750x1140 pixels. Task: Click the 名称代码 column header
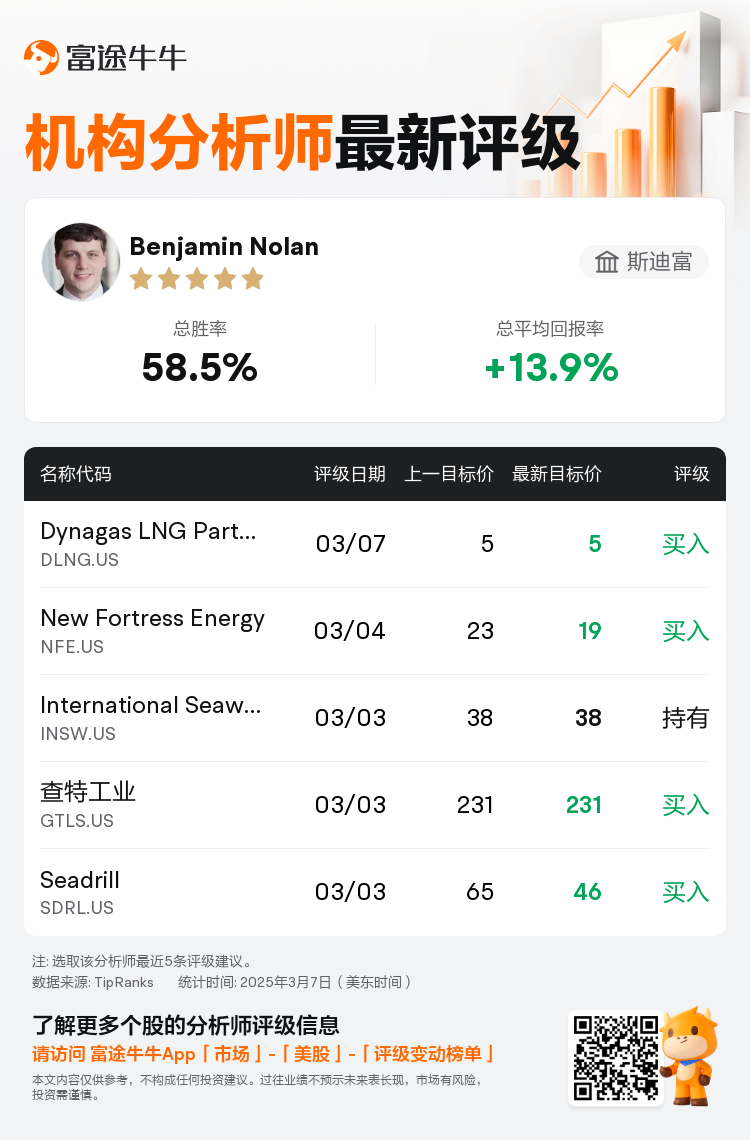coord(76,474)
